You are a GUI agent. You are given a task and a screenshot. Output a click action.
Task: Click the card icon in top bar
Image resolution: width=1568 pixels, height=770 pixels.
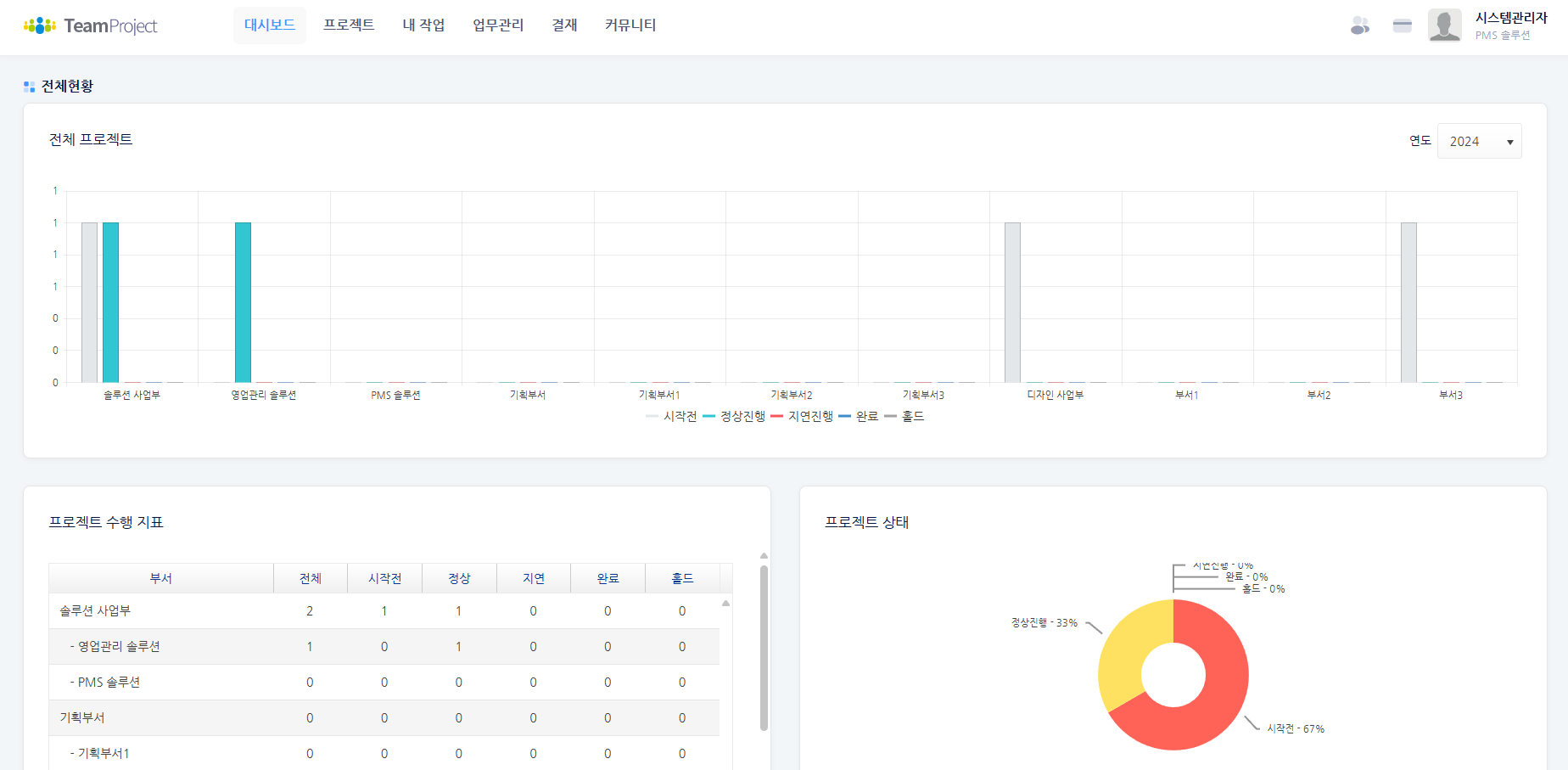pos(1402,25)
